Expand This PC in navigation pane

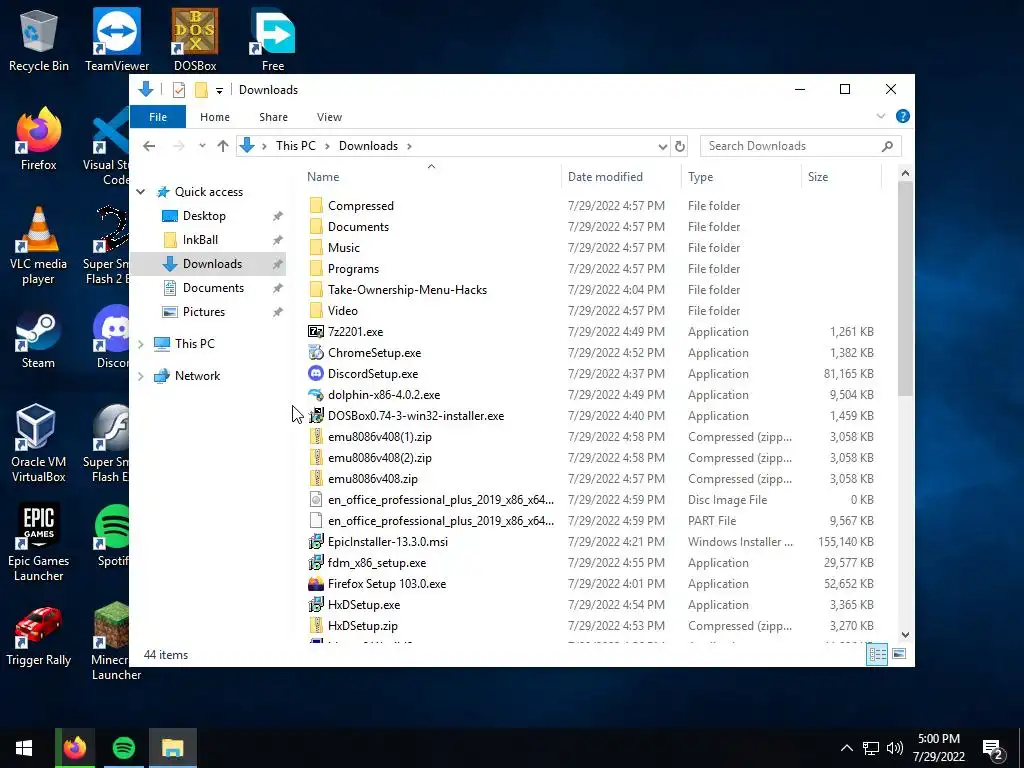(x=140, y=344)
